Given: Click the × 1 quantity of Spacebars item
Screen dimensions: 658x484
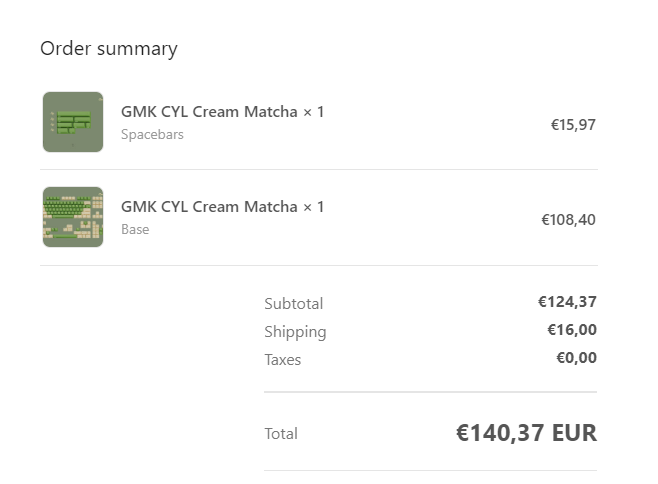Looking at the screenshot, I should [313, 112].
